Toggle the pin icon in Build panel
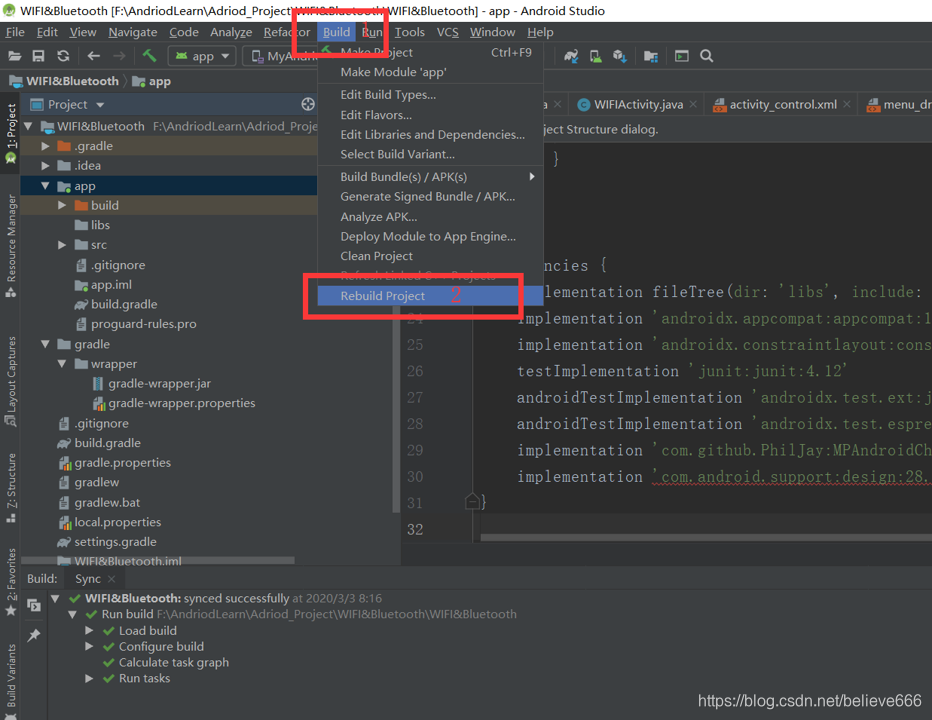 tap(34, 635)
